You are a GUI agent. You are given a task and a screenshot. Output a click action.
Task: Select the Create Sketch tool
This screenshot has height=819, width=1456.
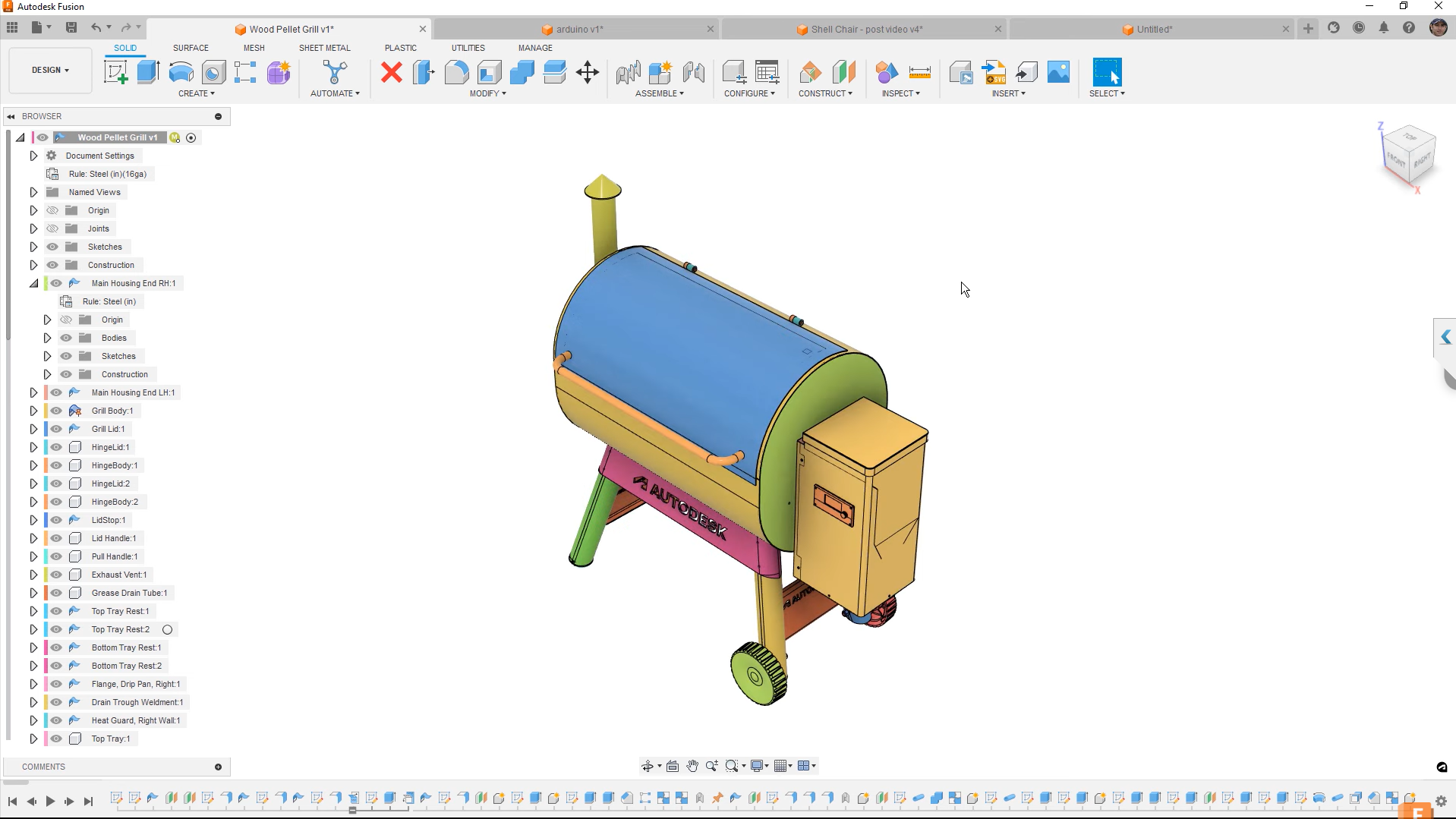pyautogui.click(x=116, y=73)
